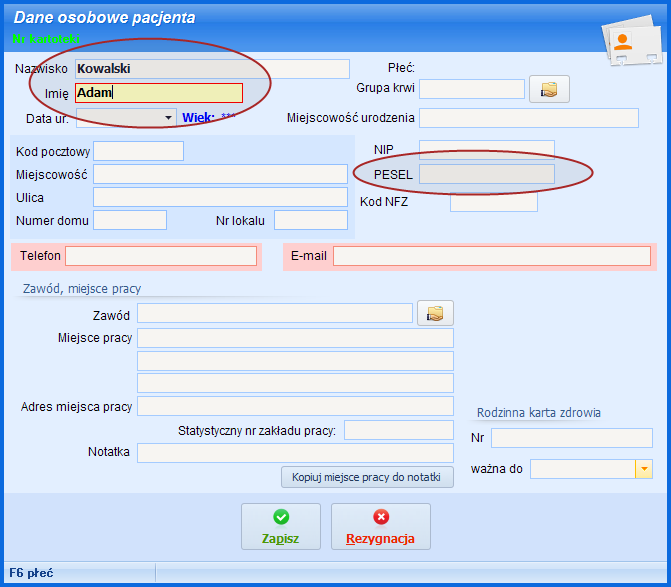This screenshot has width=671, height=587.
Task: Click the Notatka text field
Action: pyautogui.click(x=295, y=453)
